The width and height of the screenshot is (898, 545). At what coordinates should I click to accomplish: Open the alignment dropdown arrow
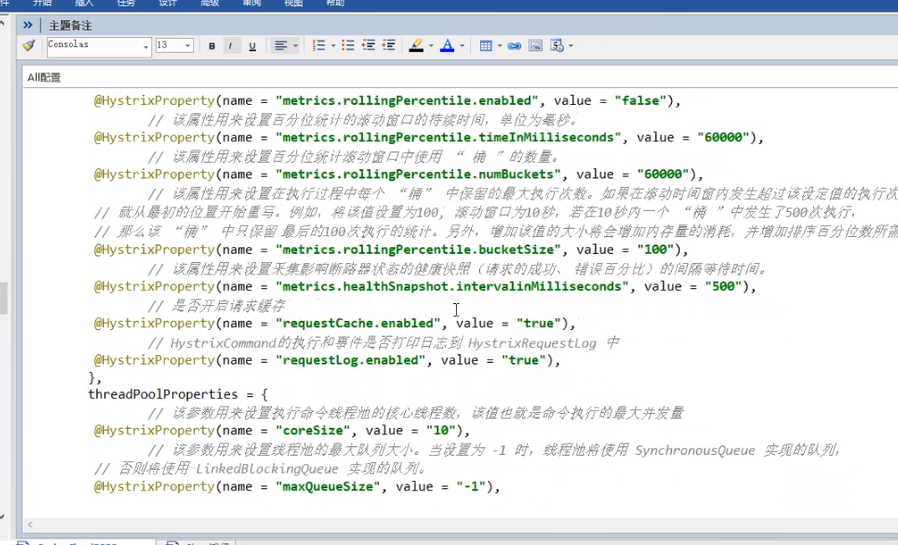pyautogui.click(x=296, y=46)
